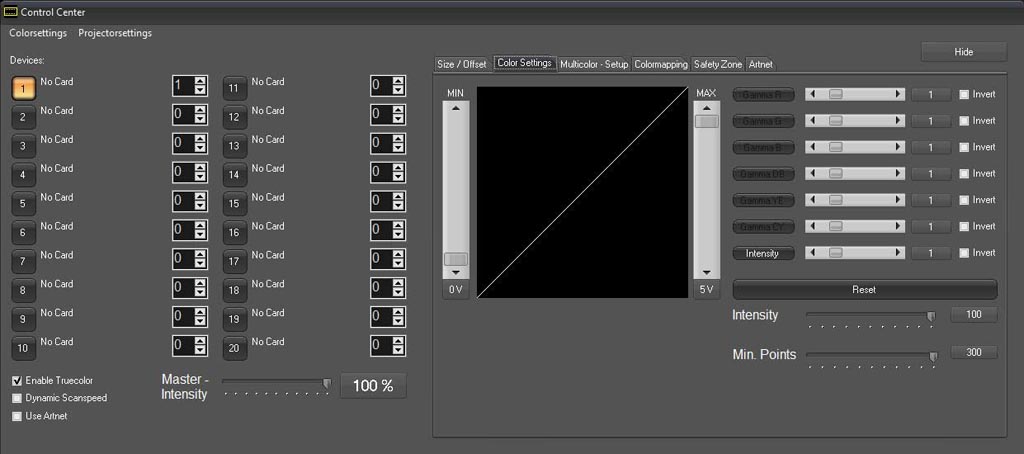The image size is (1024, 454).
Task: Open the Projectorsettings menu
Action: tap(115, 33)
